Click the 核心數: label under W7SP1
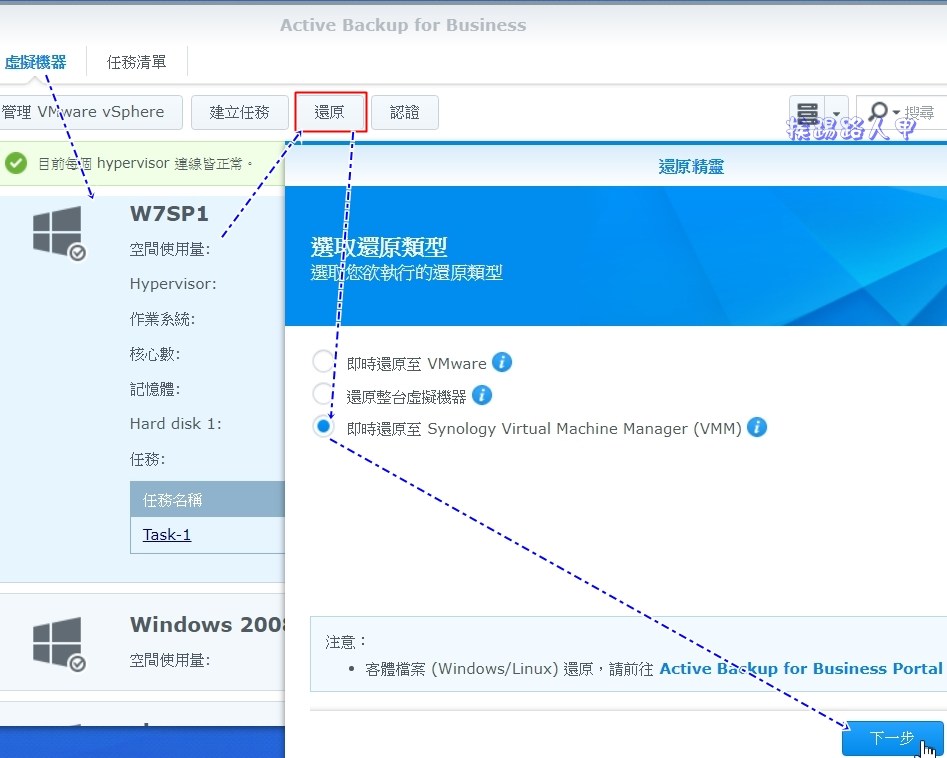 click(155, 354)
